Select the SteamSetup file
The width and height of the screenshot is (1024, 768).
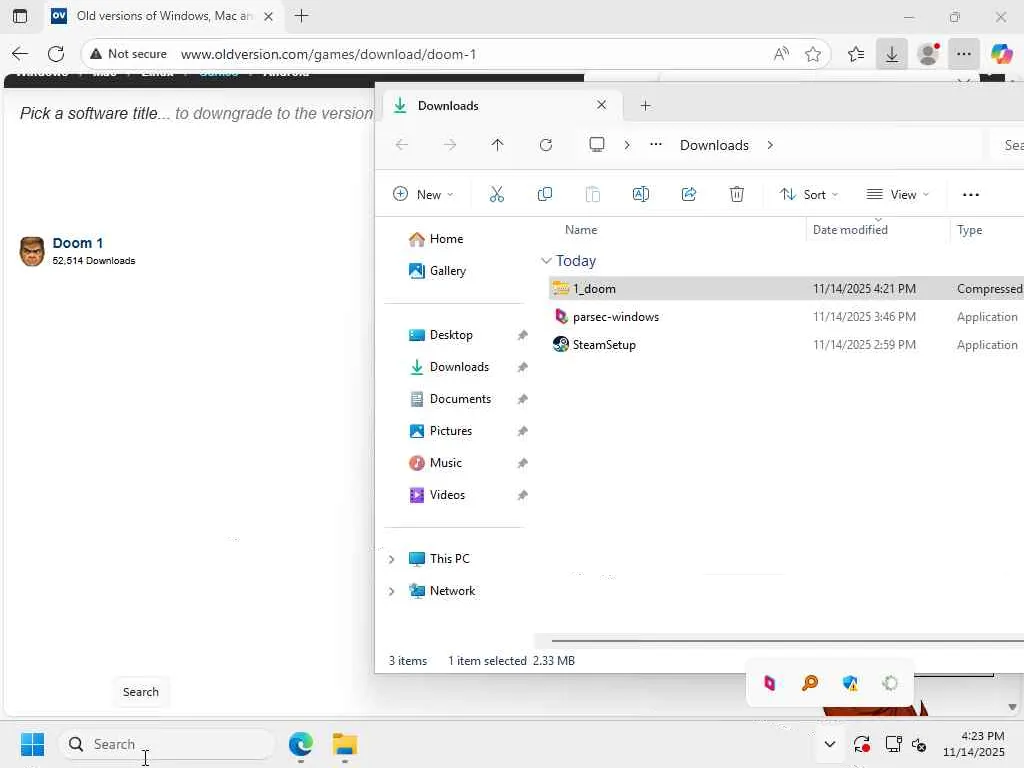click(786, 345)
